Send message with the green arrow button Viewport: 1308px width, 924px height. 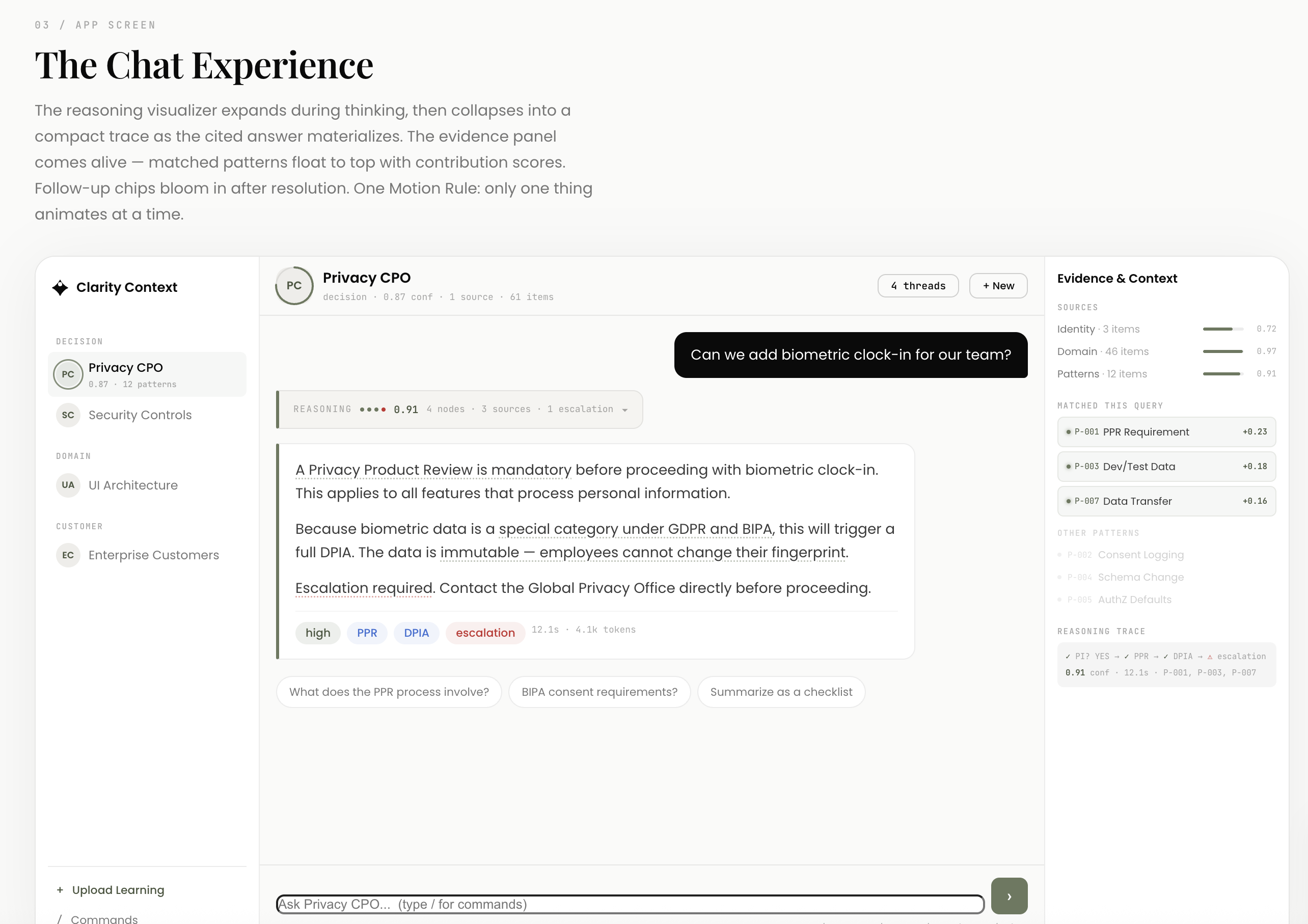pos(1009,896)
